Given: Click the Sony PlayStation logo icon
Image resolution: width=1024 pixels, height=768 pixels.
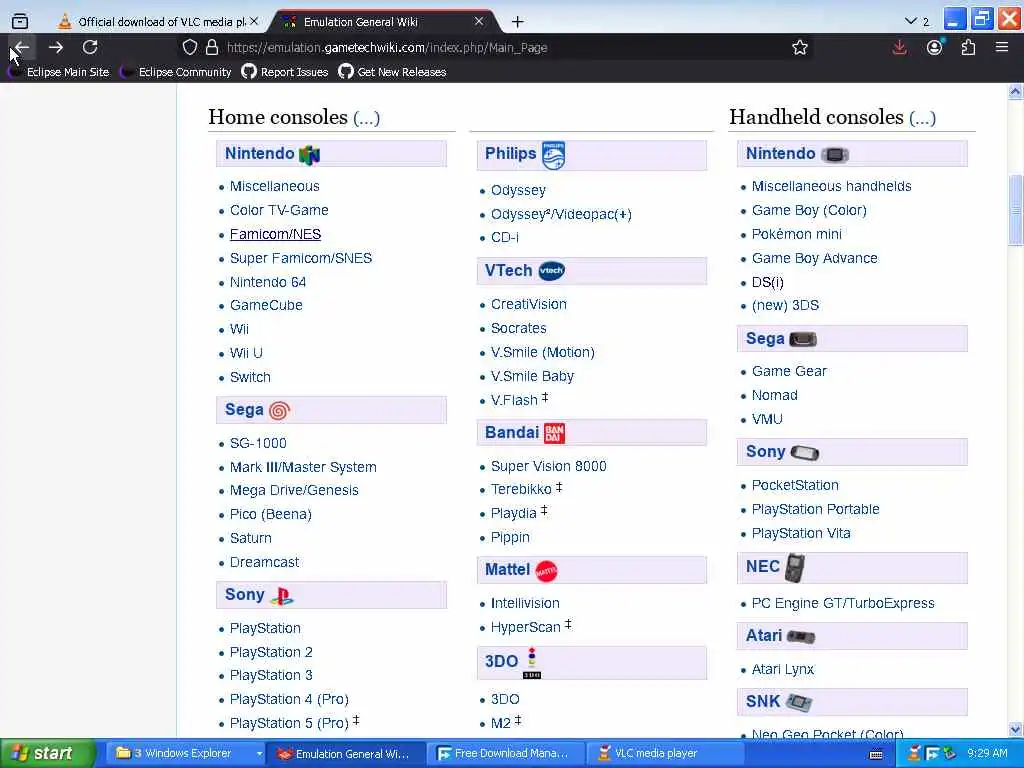Looking at the screenshot, I should click(x=282, y=596).
